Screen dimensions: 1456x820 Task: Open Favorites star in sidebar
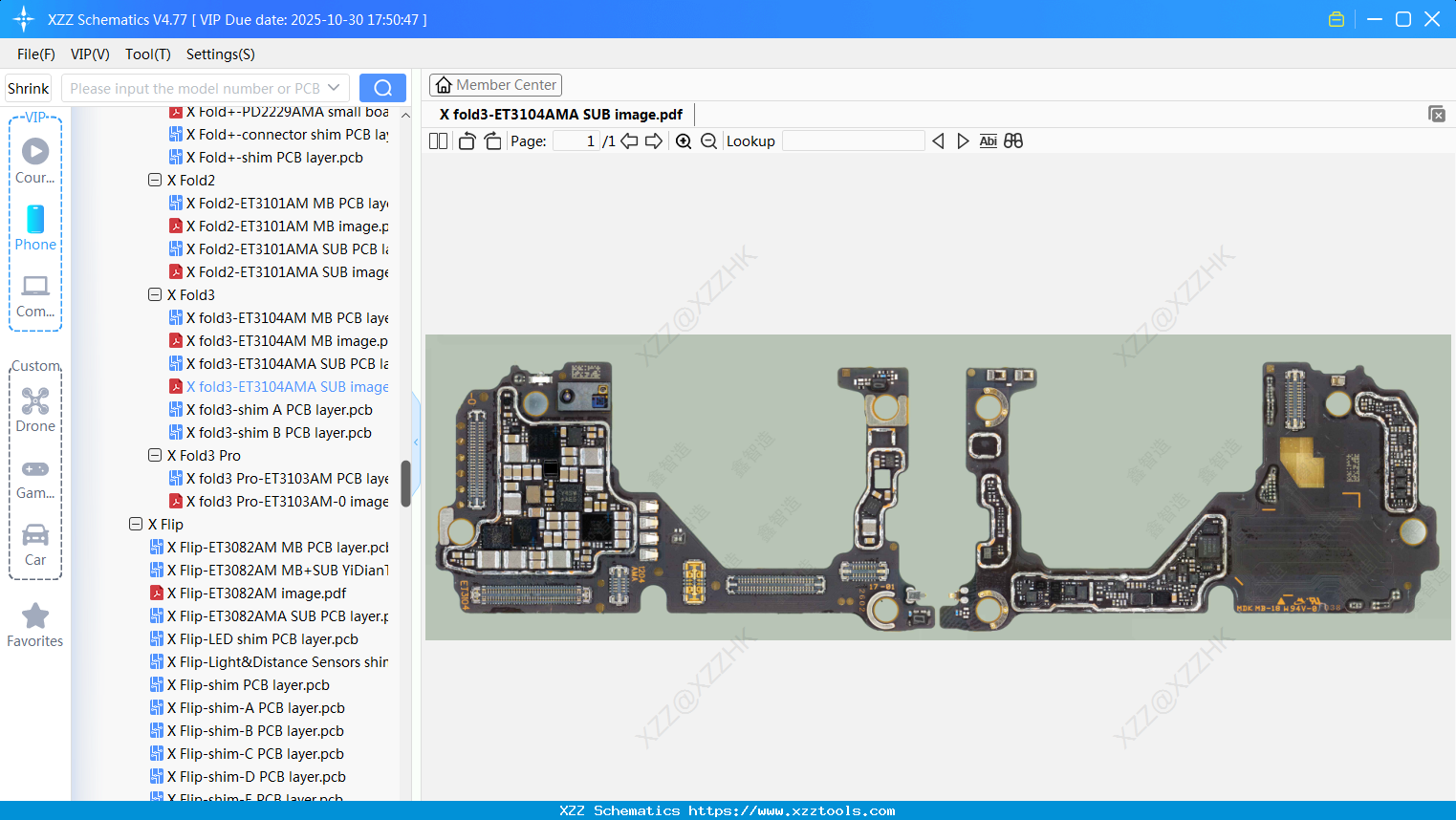pos(35,625)
